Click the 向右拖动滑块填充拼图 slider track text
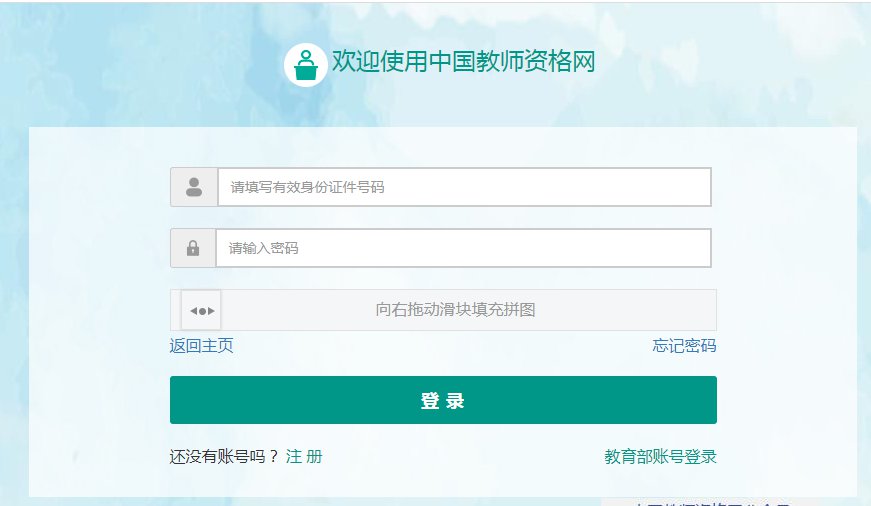 455,309
